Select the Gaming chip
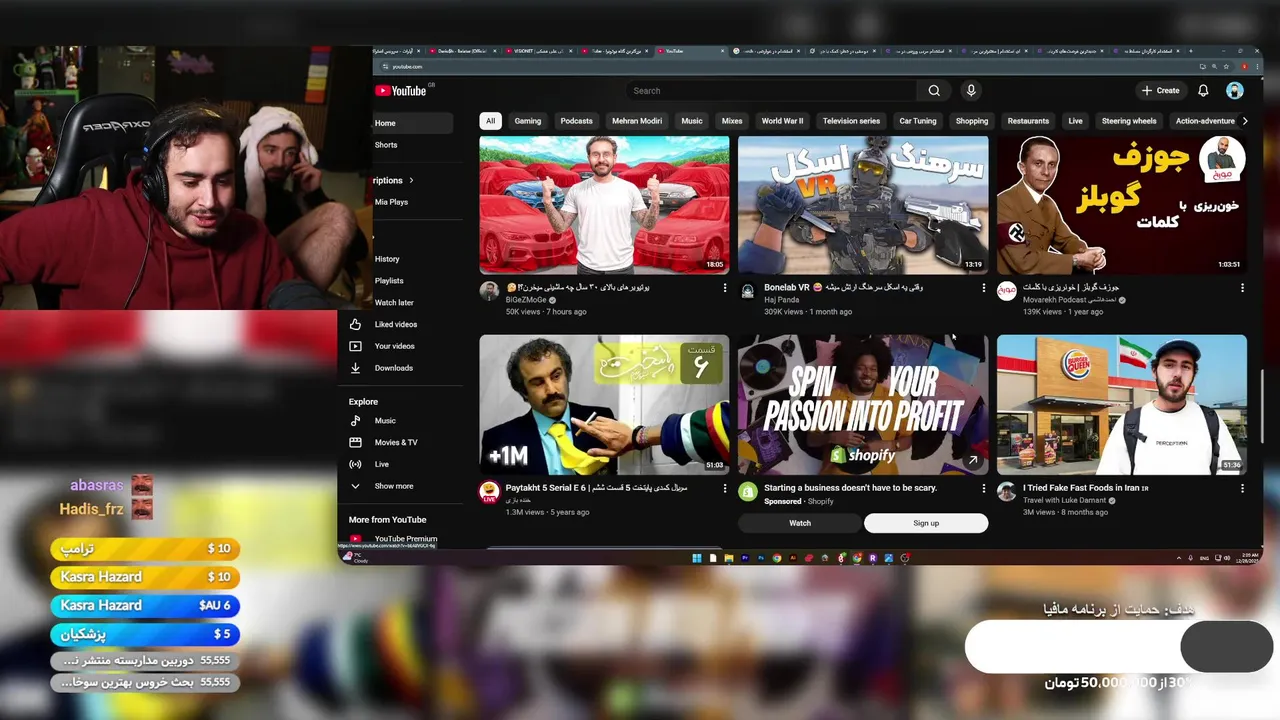Image resolution: width=1280 pixels, height=720 pixels. click(x=528, y=121)
